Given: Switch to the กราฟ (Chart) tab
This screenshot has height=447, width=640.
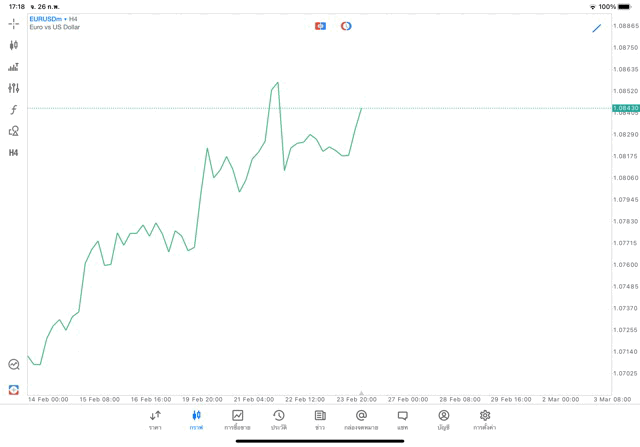Looking at the screenshot, I should 196,419.
